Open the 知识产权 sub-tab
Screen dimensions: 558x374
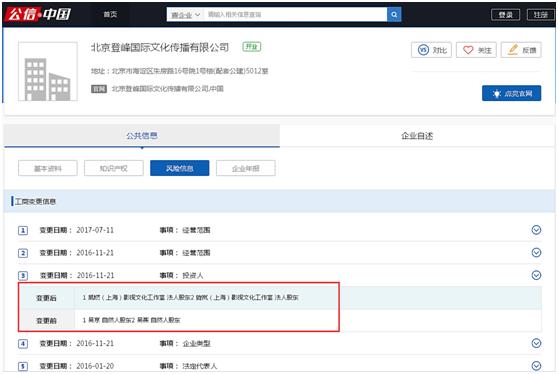click(x=114, y=168)
